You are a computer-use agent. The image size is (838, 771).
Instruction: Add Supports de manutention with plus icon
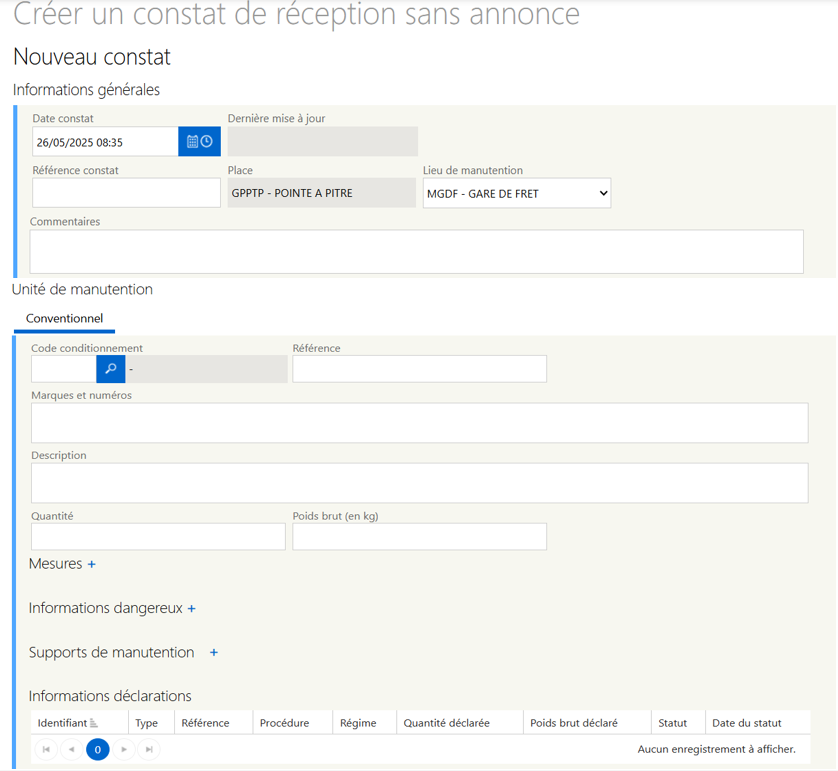[214, 653]
